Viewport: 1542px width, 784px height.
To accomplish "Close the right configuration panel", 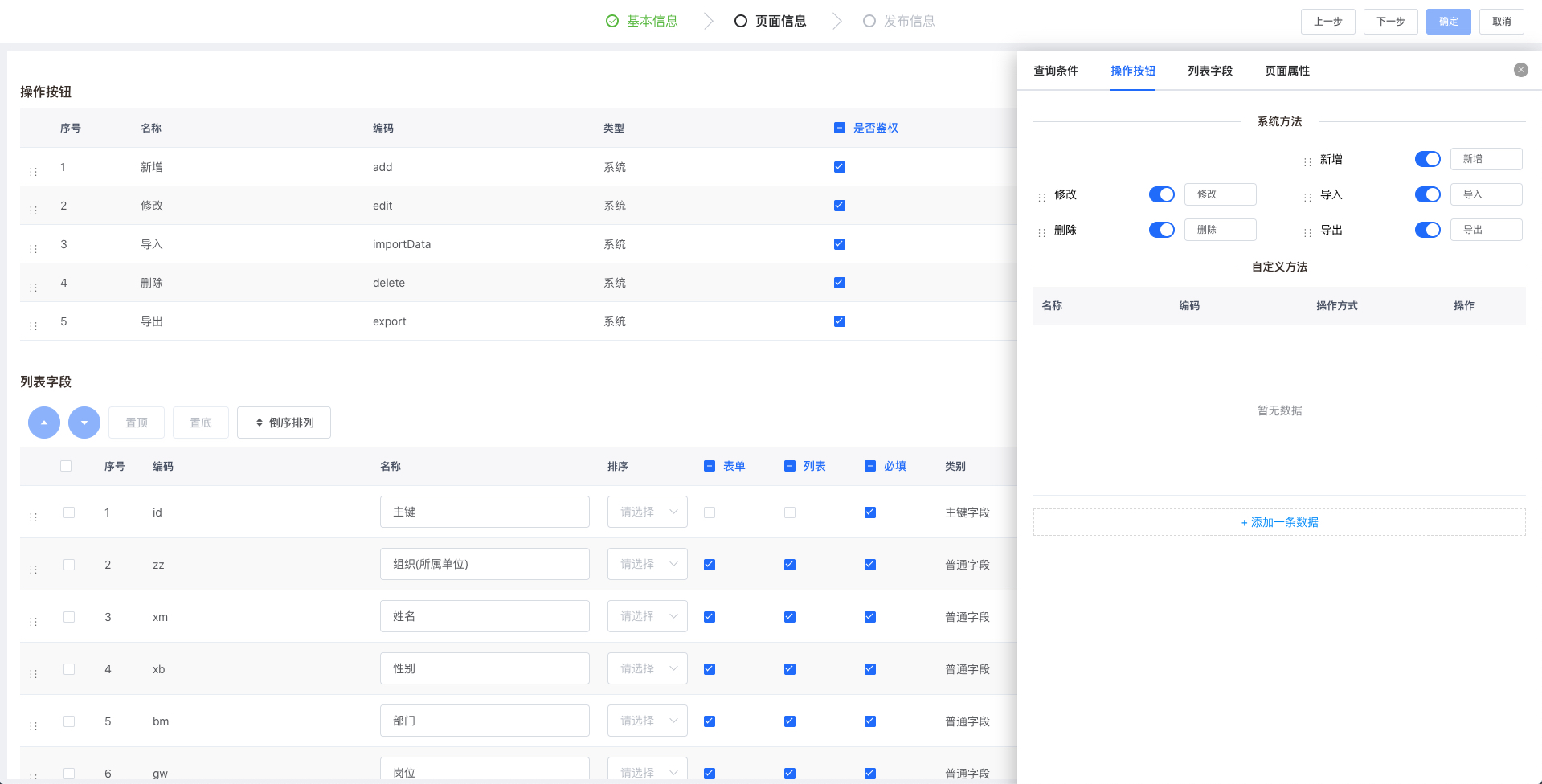I will (1521, 70).
